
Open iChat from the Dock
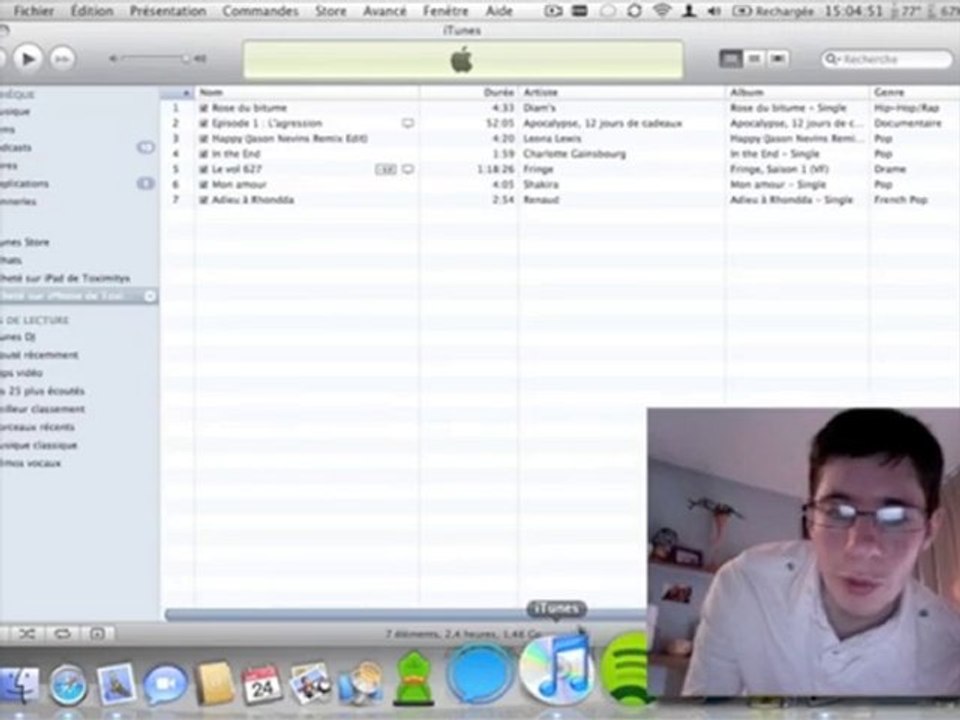(x=165, y=684)
